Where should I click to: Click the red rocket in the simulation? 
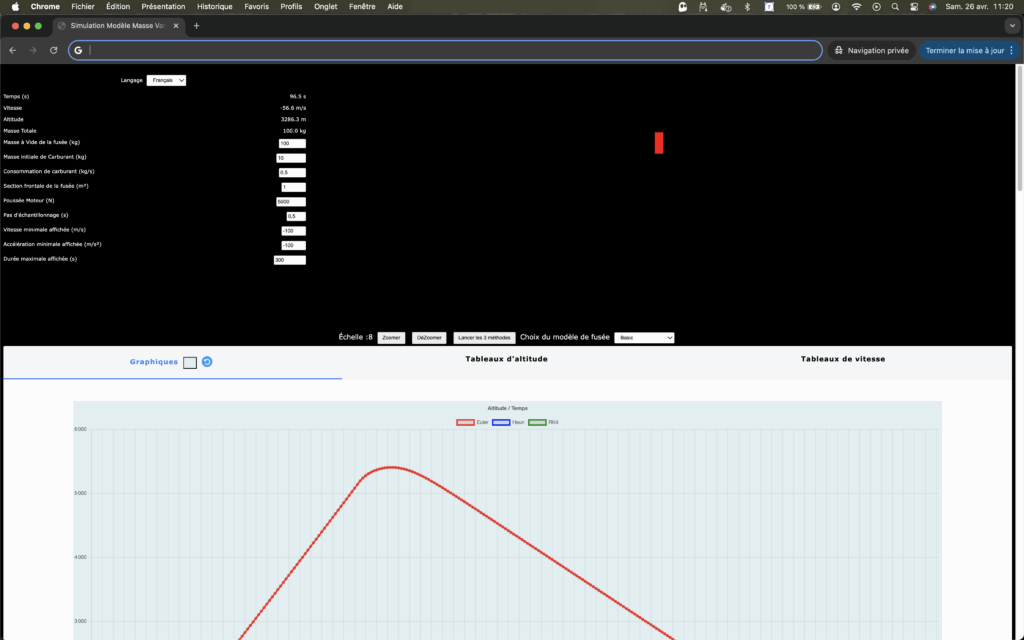pos(659,143)
